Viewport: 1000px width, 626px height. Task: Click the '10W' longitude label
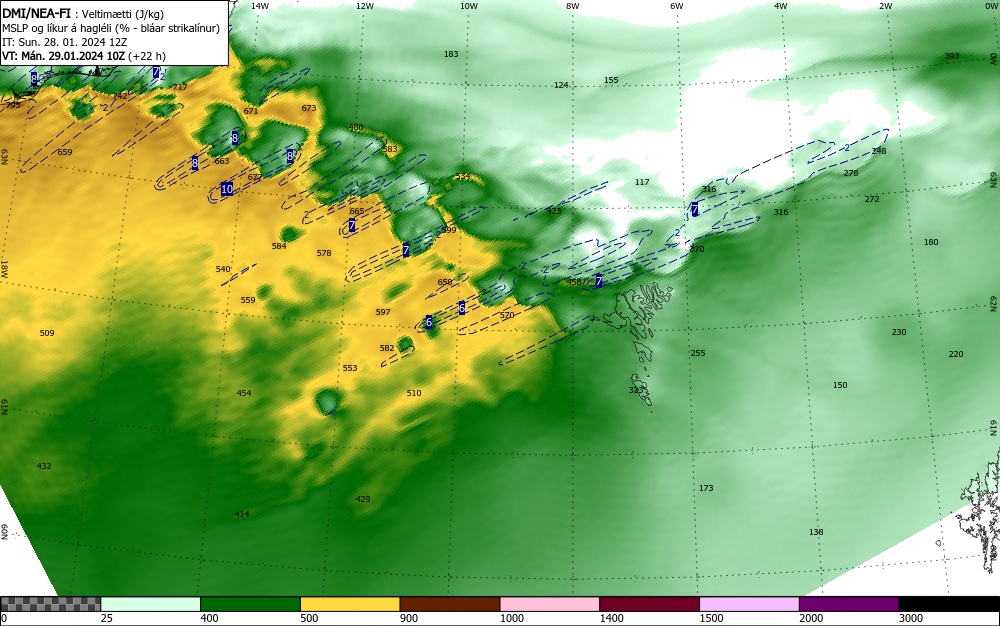pos(469,6)
